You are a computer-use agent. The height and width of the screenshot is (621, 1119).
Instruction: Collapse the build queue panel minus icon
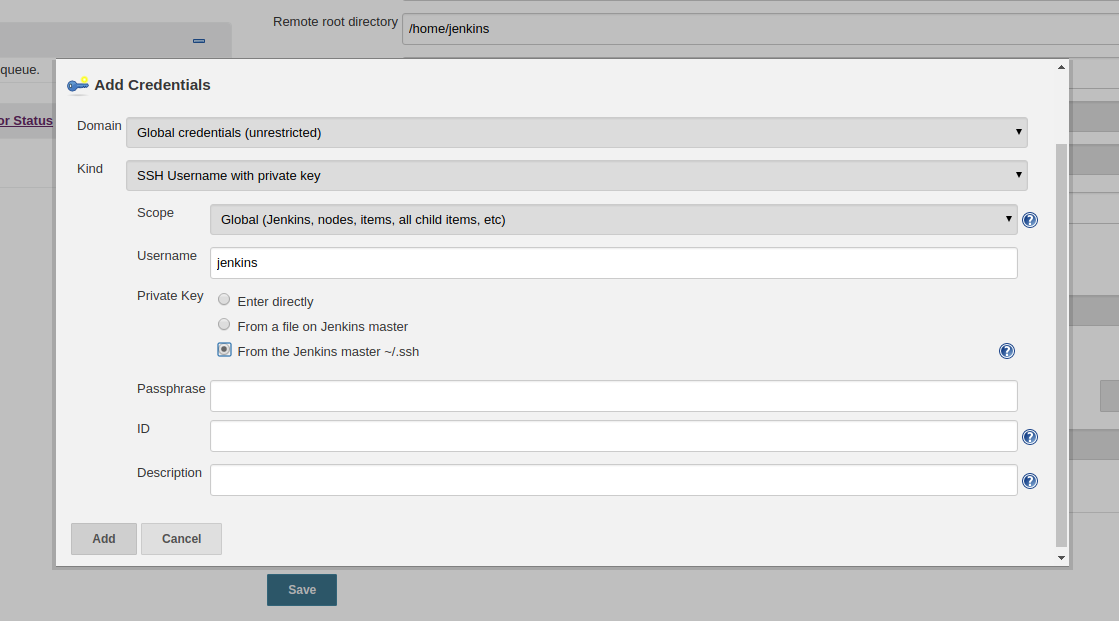tap(199, 41)
